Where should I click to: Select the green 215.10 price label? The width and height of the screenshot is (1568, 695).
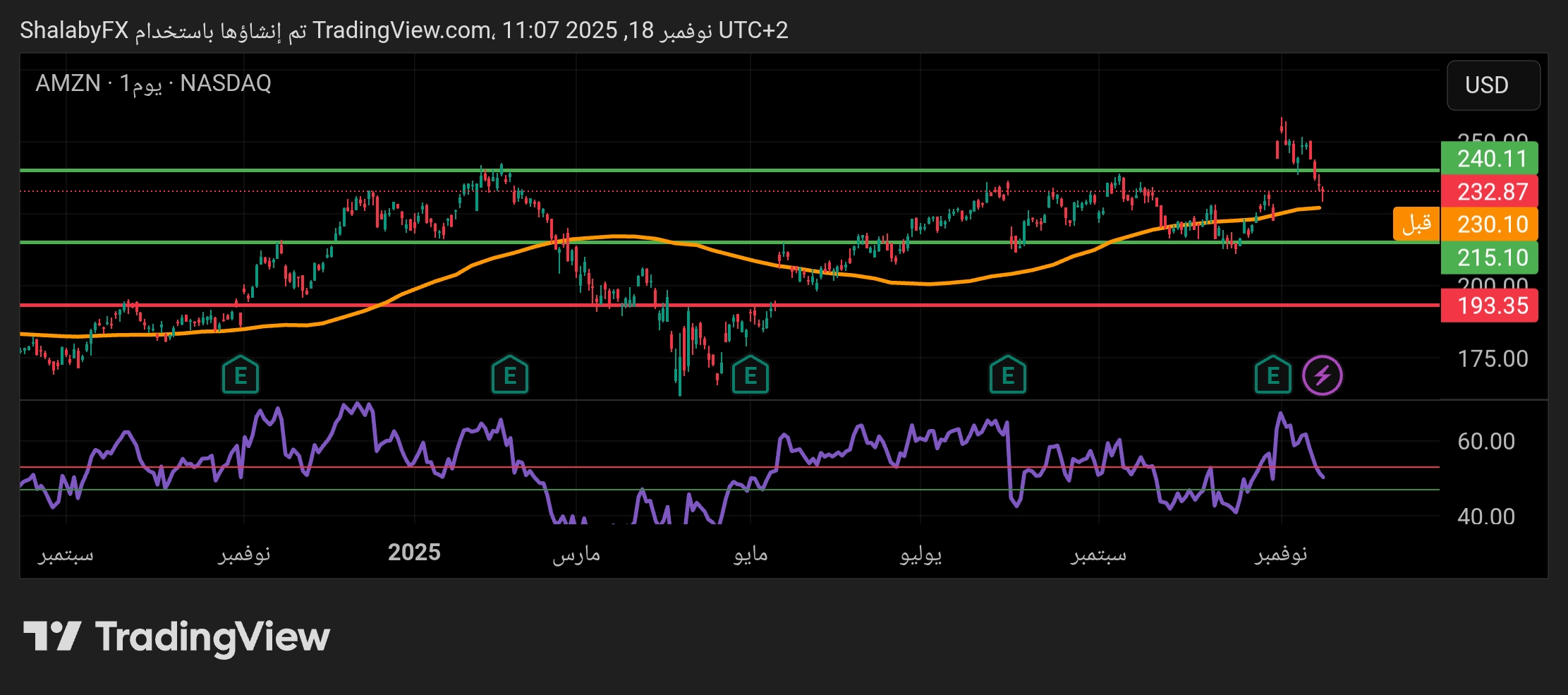1490,258
